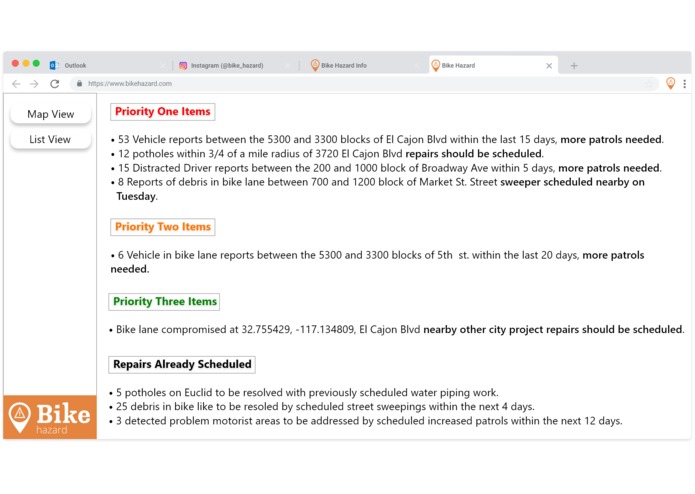Viewport: 695px width, 494px height.
Task: Click the address bar URL field
Action: click(x=363, y=84)
